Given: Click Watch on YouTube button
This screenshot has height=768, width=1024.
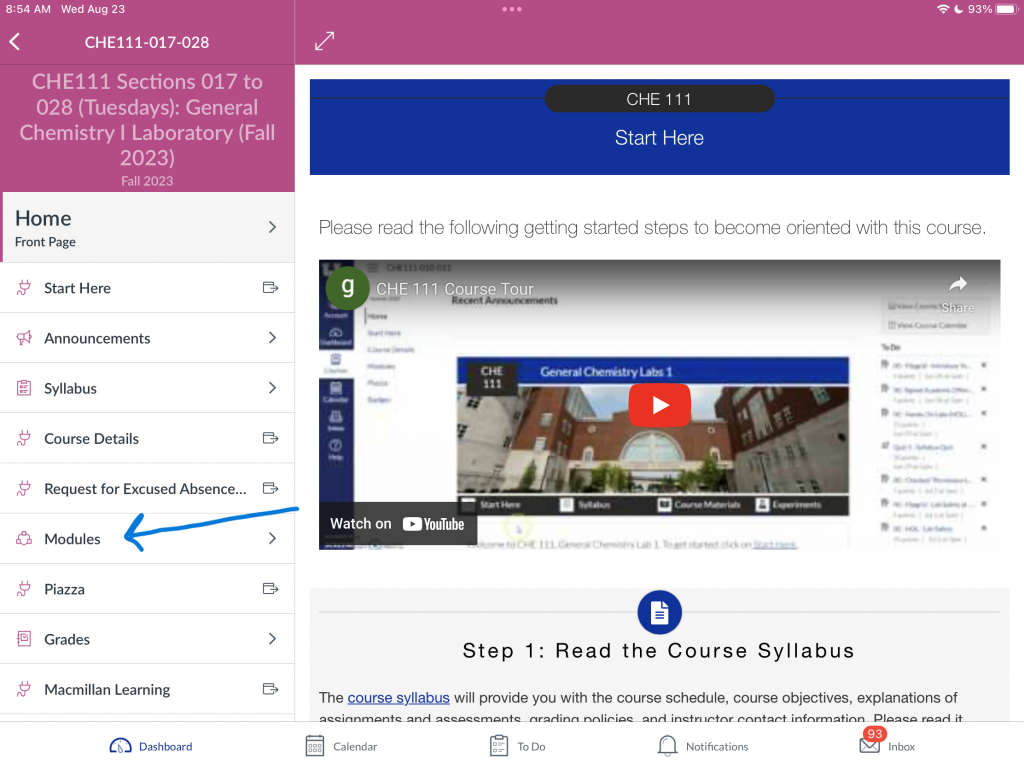Looking at the screenshot, I should click(397, 524).
